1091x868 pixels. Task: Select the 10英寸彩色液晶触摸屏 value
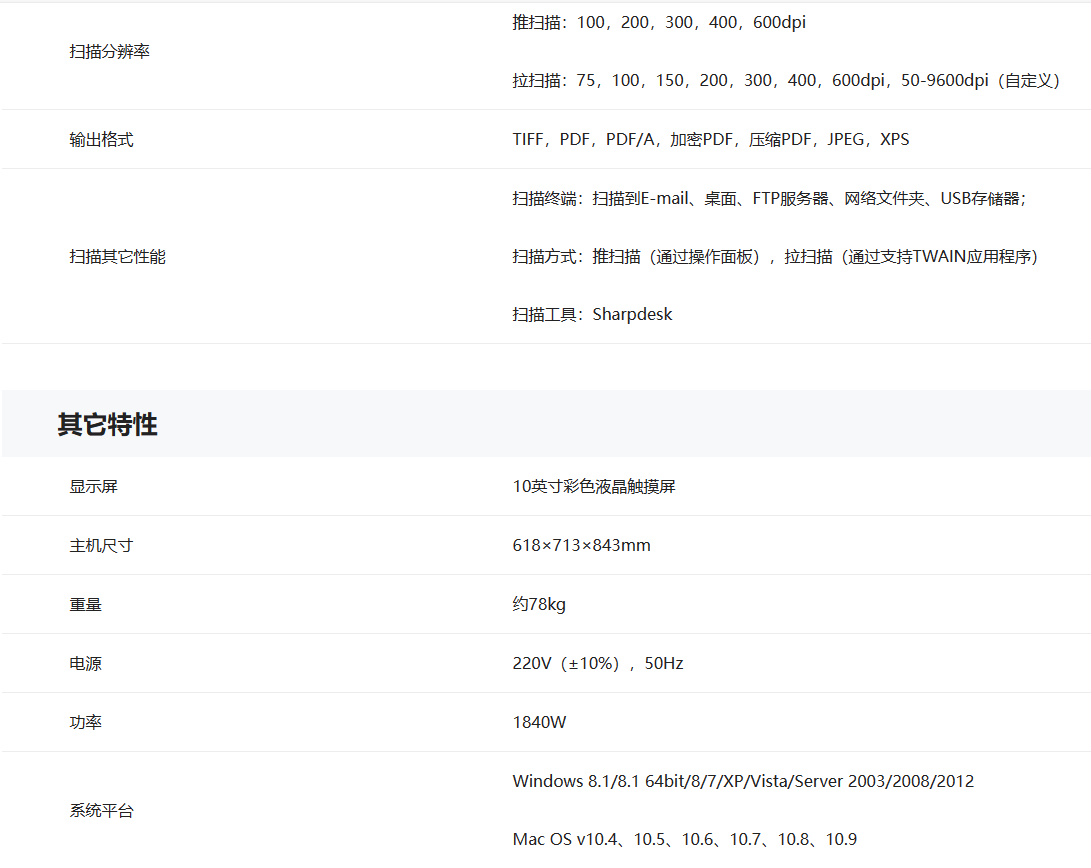594,487
